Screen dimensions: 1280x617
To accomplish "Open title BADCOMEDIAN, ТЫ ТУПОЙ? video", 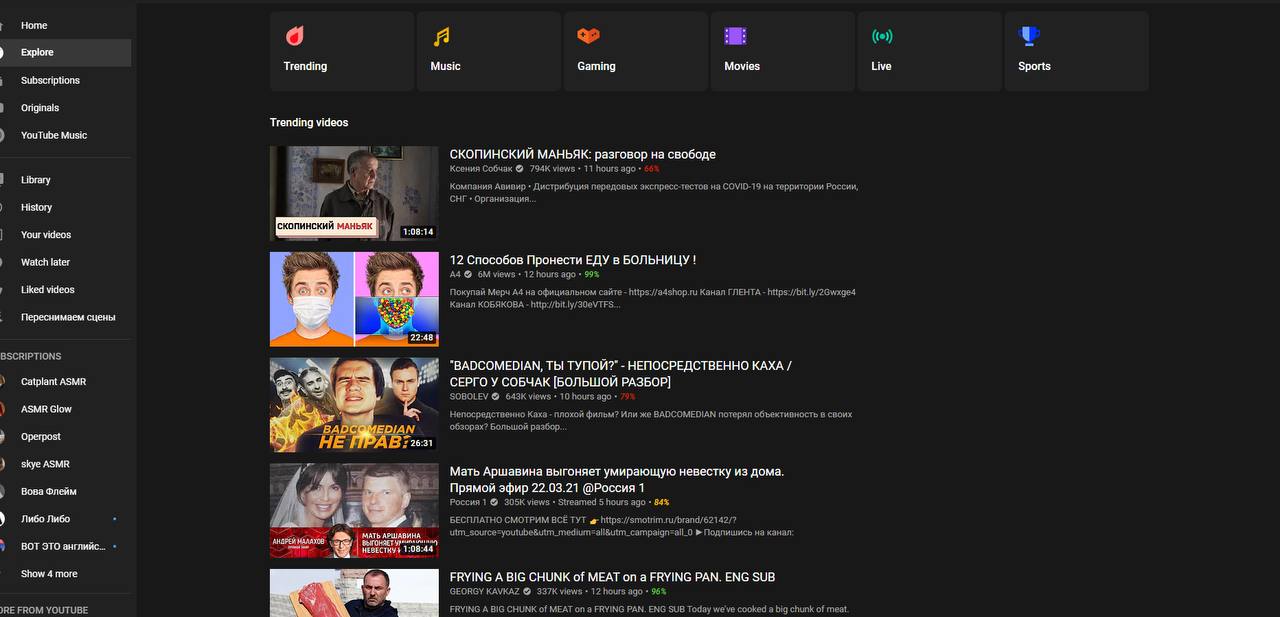I will (x=621, y=374).
